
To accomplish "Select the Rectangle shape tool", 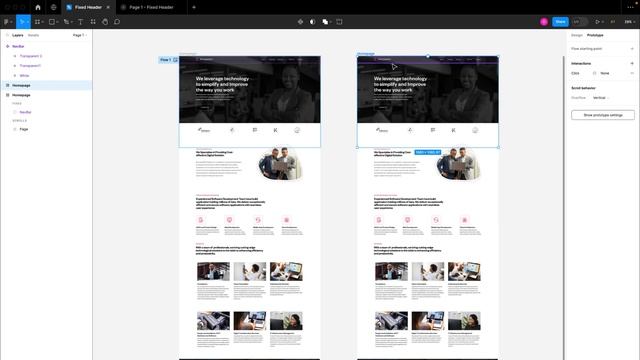I will 52,22.
